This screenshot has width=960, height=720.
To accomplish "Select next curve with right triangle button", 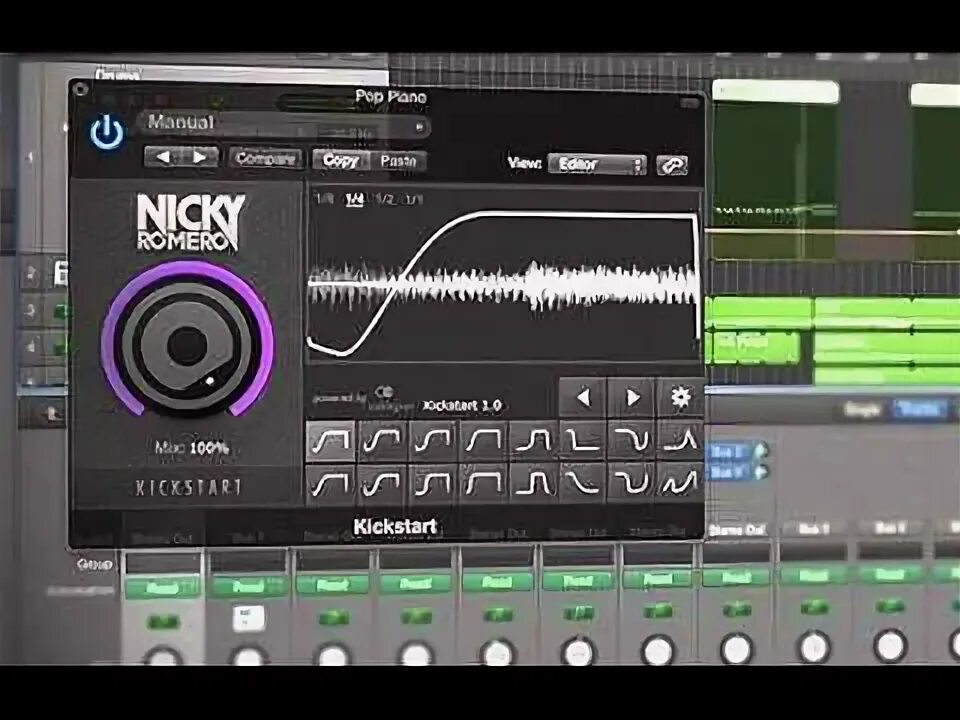I will [632, 398].
